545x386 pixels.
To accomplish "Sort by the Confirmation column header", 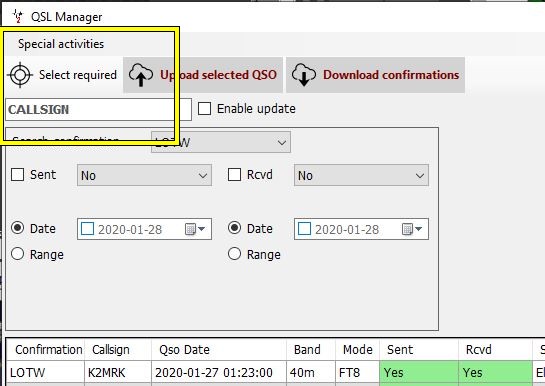I will tap(45, 350).
